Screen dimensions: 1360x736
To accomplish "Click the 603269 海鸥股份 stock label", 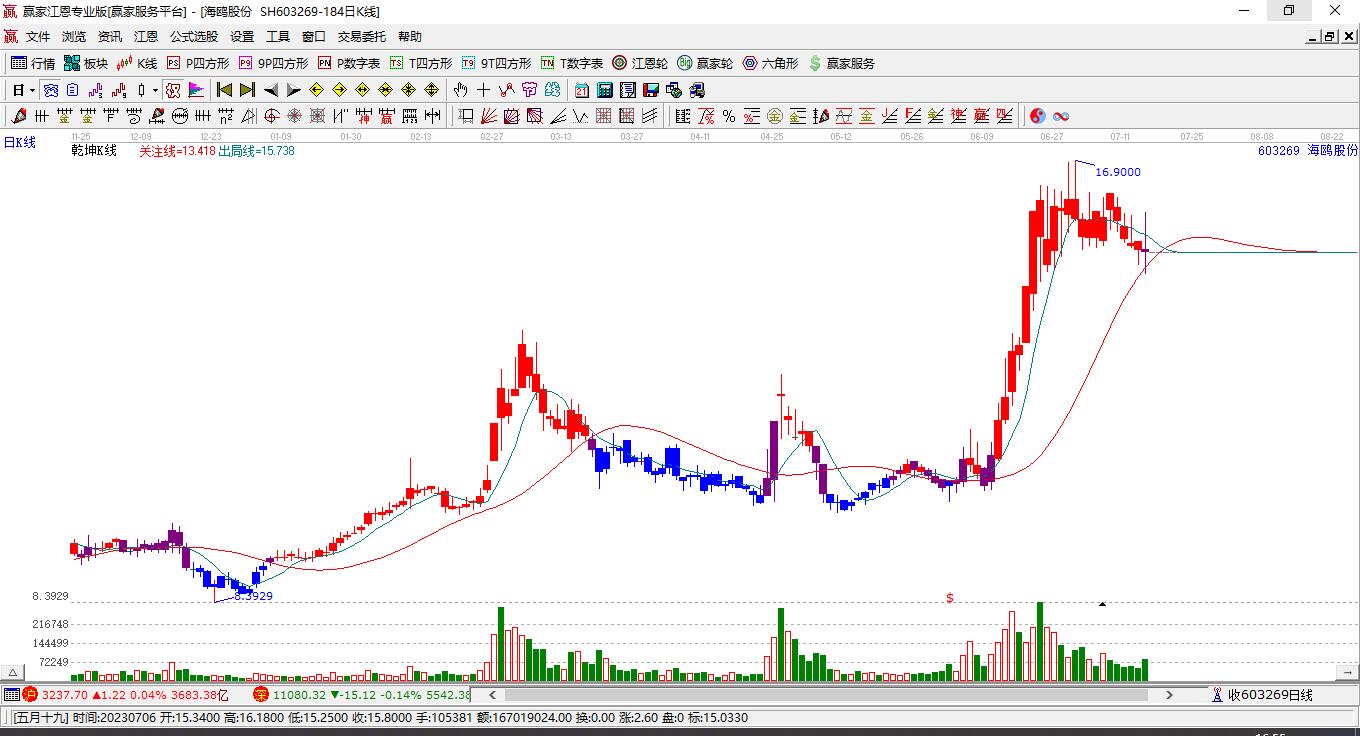I will [x=1307, y=151].
